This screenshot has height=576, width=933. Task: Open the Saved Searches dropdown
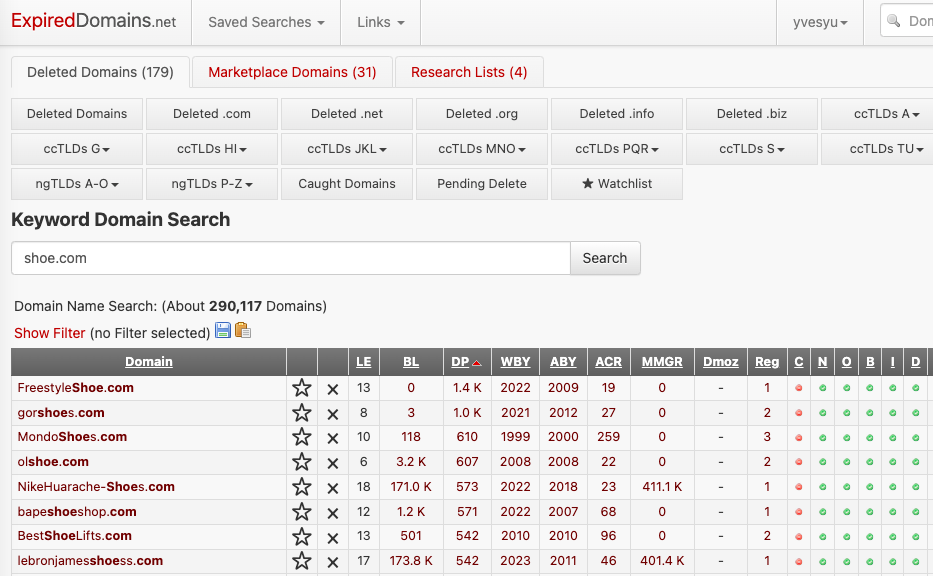[x=266, y=22]
